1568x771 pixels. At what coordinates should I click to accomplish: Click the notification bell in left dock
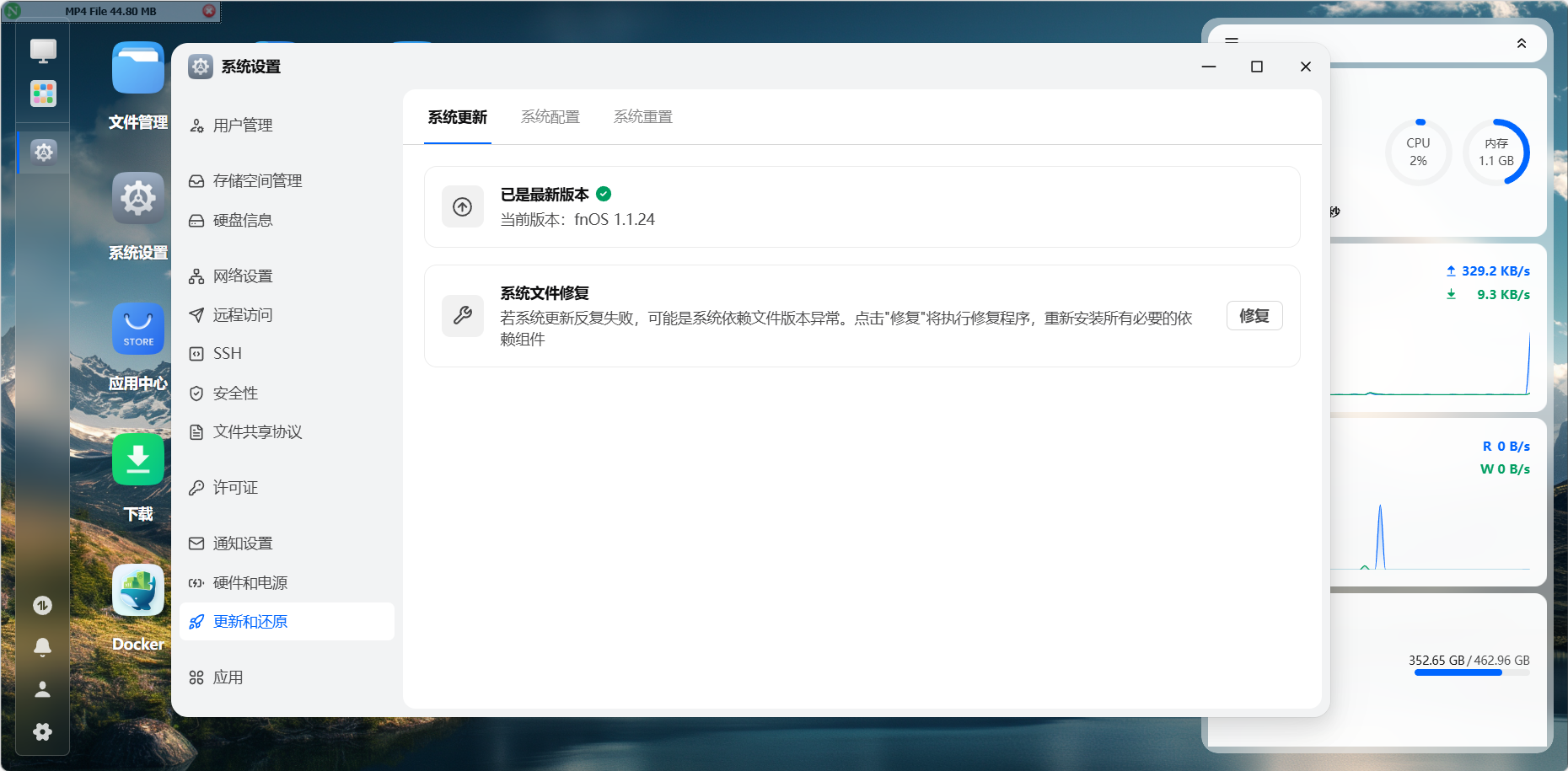click(x=42, y=646)
